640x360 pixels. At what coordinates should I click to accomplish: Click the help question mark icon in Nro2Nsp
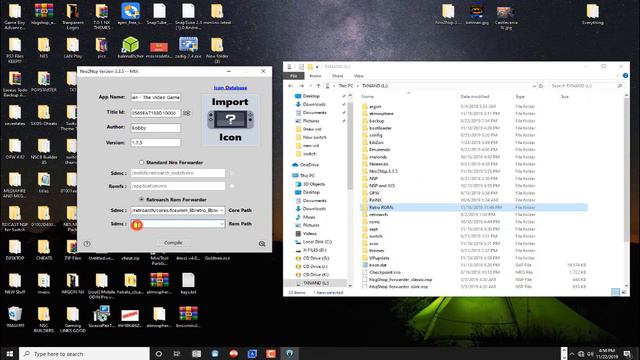87,244
